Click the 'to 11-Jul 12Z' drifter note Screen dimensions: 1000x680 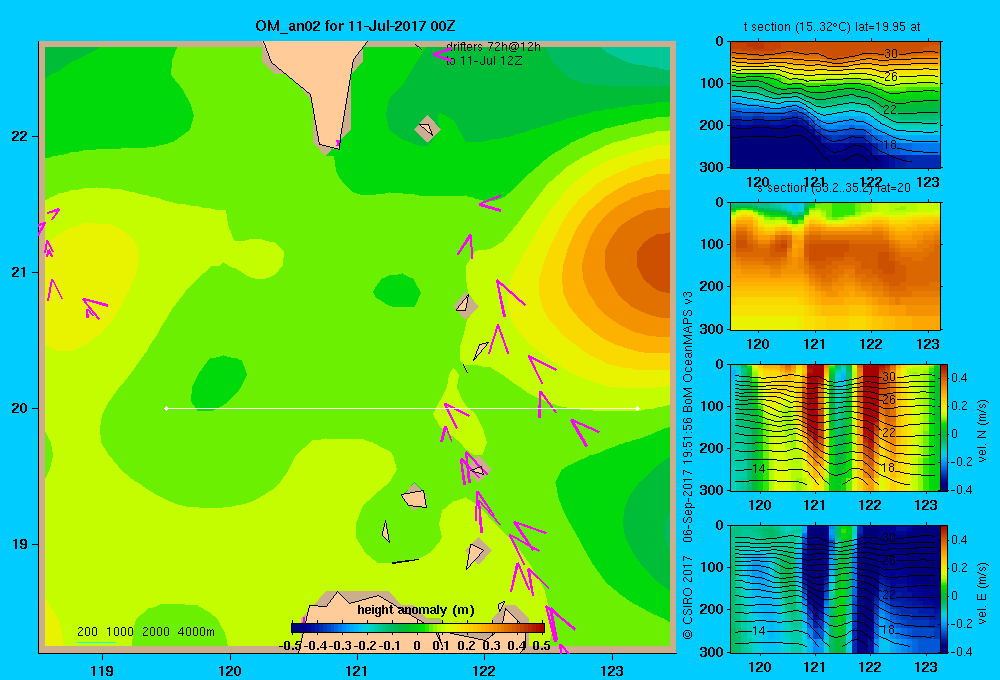pyautogui.click(x=484, y=61)
